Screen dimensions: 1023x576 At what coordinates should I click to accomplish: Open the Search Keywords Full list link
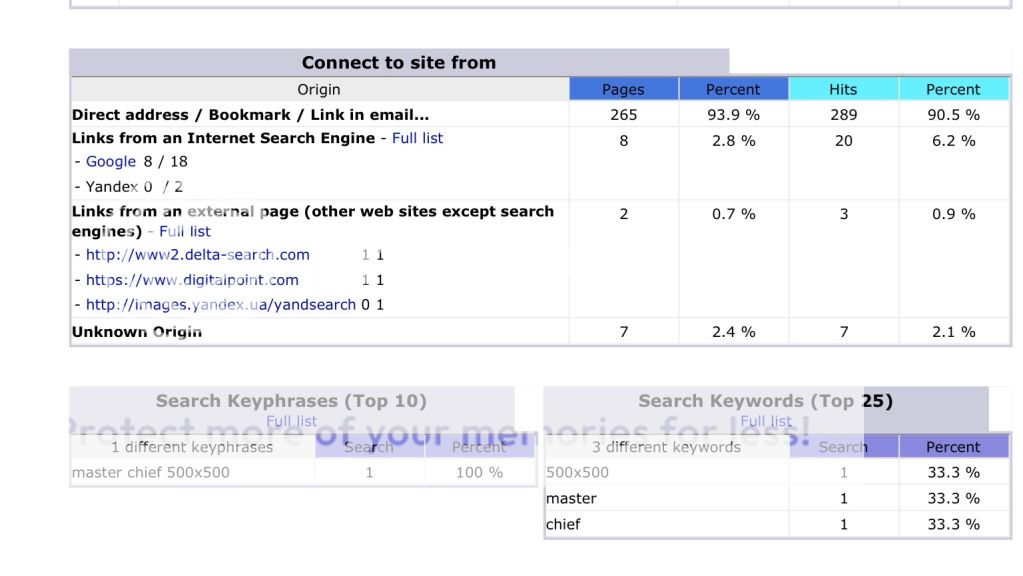(x=766, y=421)
